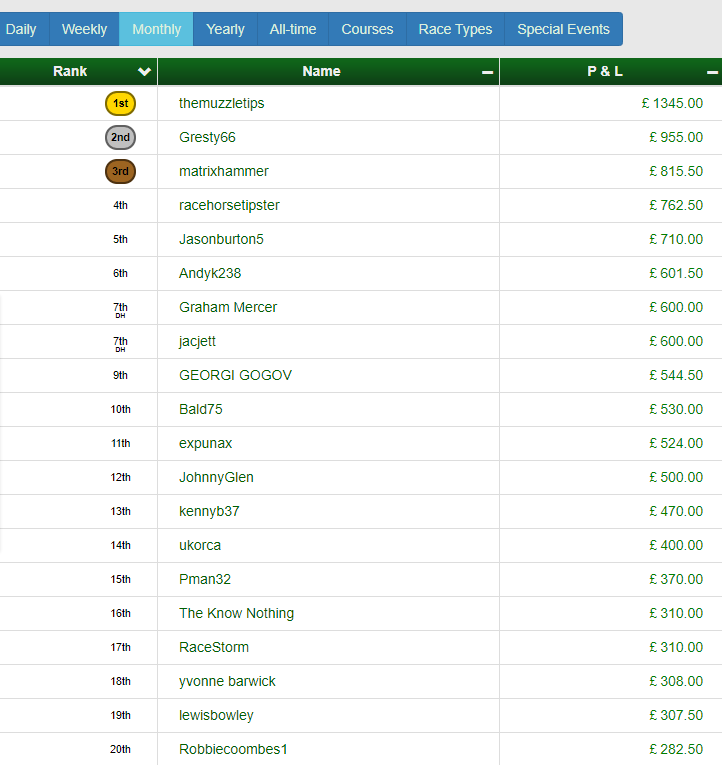722x765 pixels.
Task: Click the gold 1st place badge
Action: click(x=120, y=103)
